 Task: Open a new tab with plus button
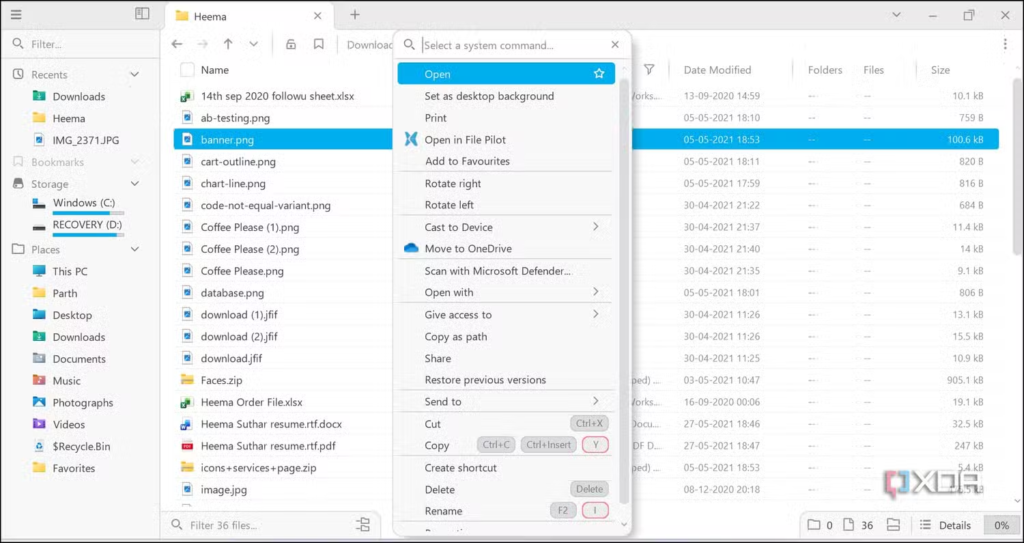(x=354, y=15)
